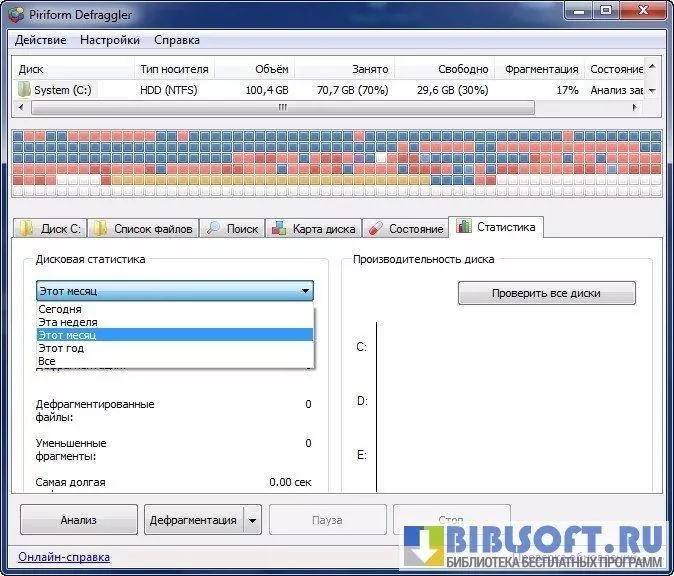Click the Defraggler app icon in title bar
This screenshot has height=576, width=674.
[x=16, y=13]
